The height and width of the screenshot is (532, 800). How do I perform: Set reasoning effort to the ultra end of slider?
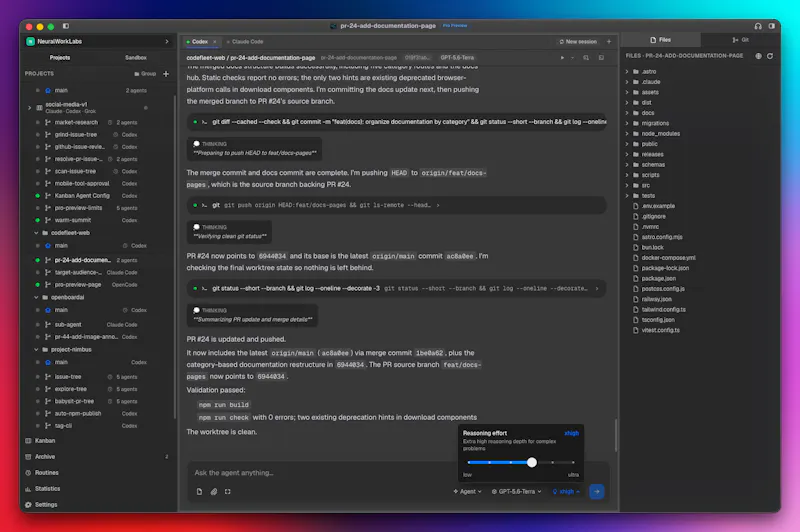point(573,462)
